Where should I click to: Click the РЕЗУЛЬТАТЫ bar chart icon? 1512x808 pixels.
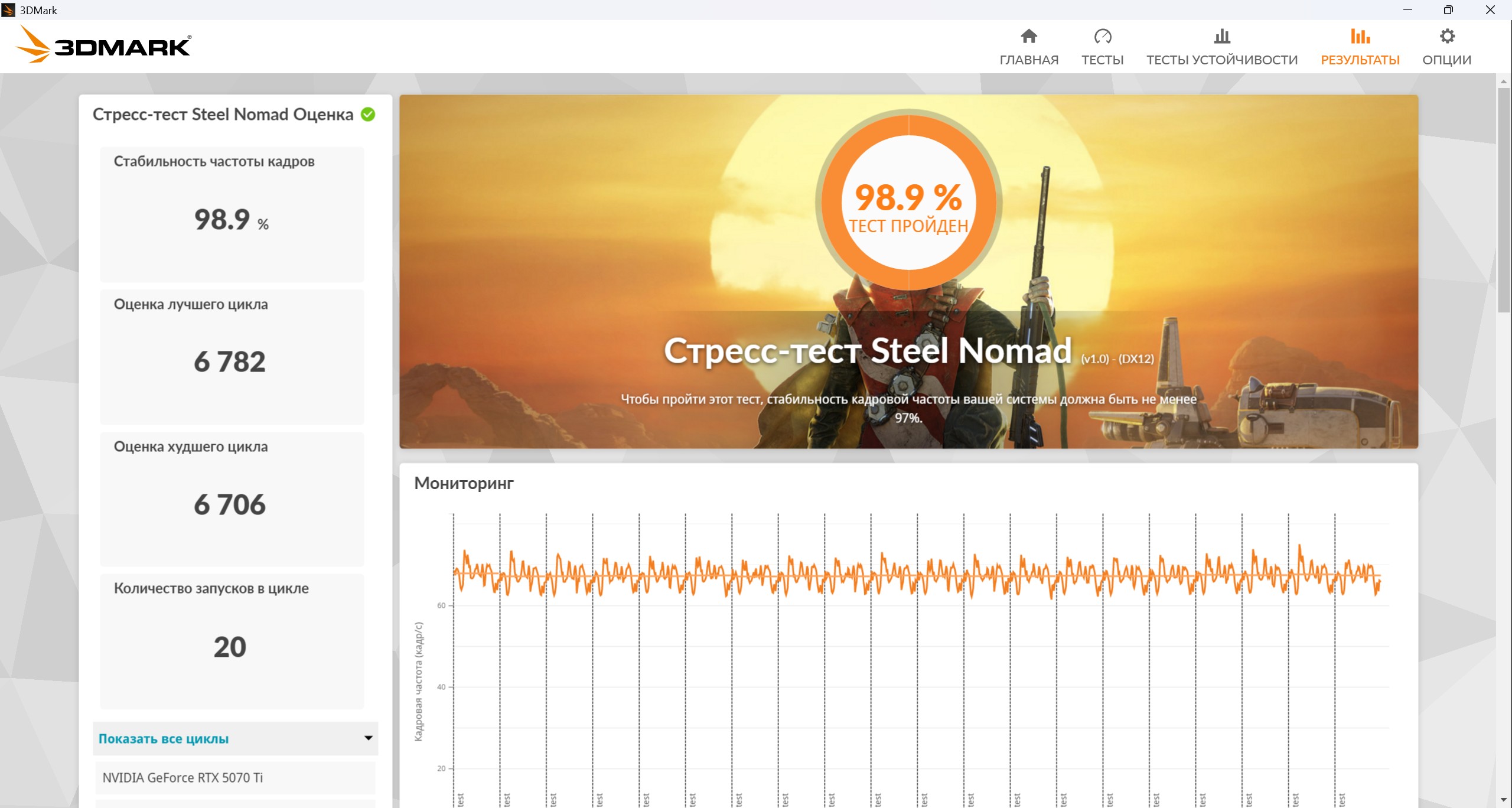(x=1360, y=36)
